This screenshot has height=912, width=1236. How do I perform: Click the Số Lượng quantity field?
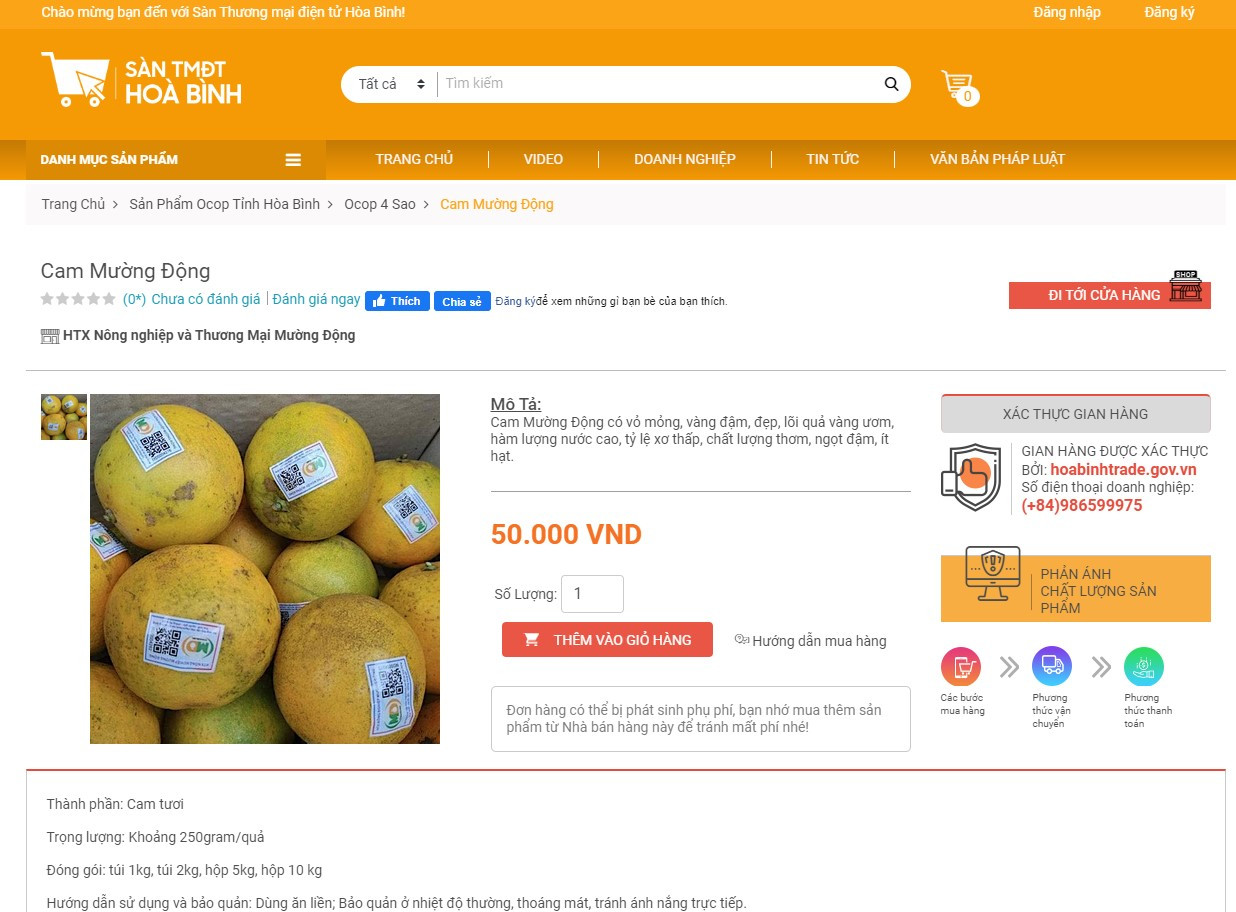pyautogui.click(x=592, y=594)
